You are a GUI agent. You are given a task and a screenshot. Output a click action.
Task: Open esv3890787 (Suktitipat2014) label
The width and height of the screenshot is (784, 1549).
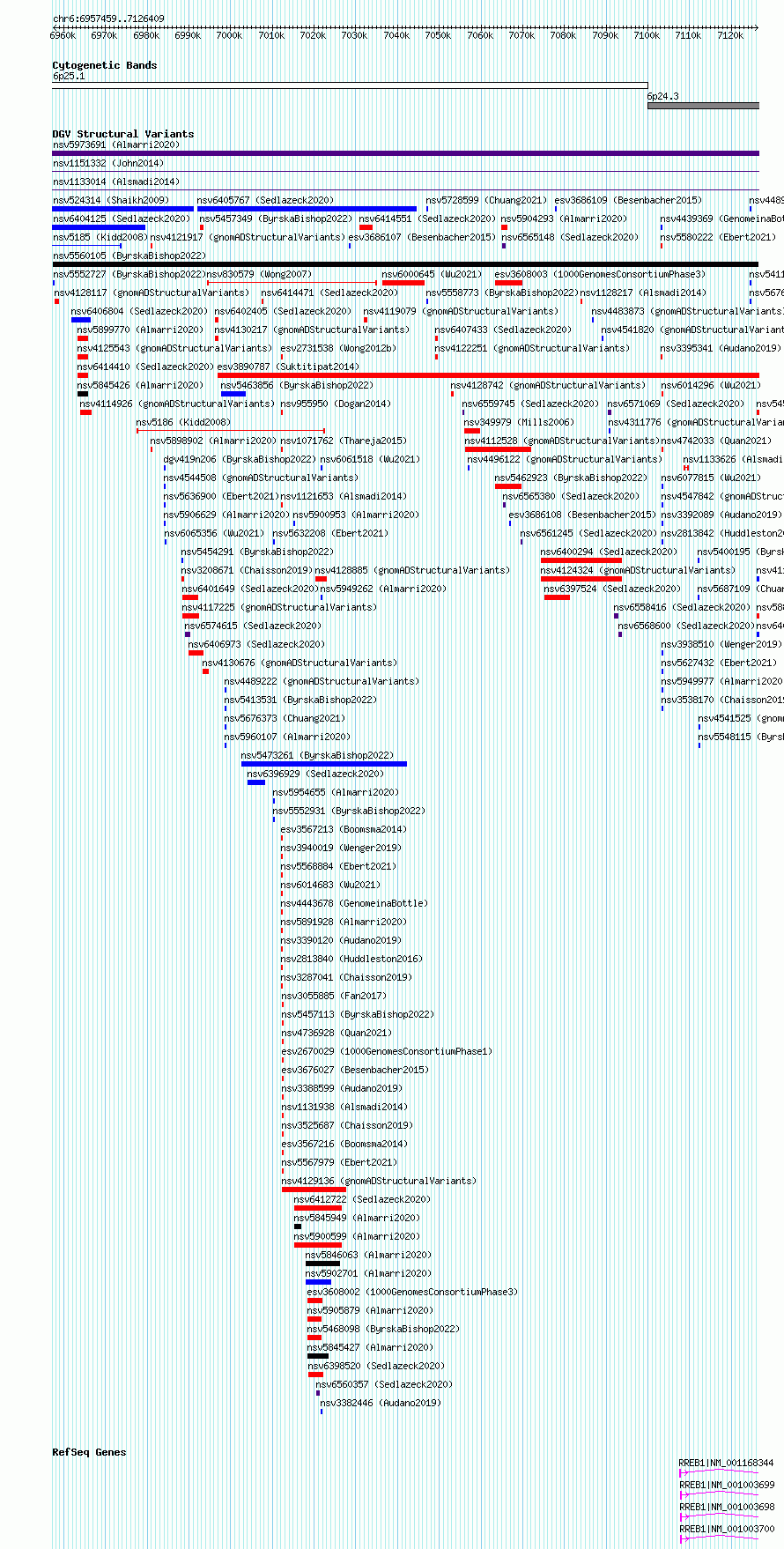(x=288, y=367)
